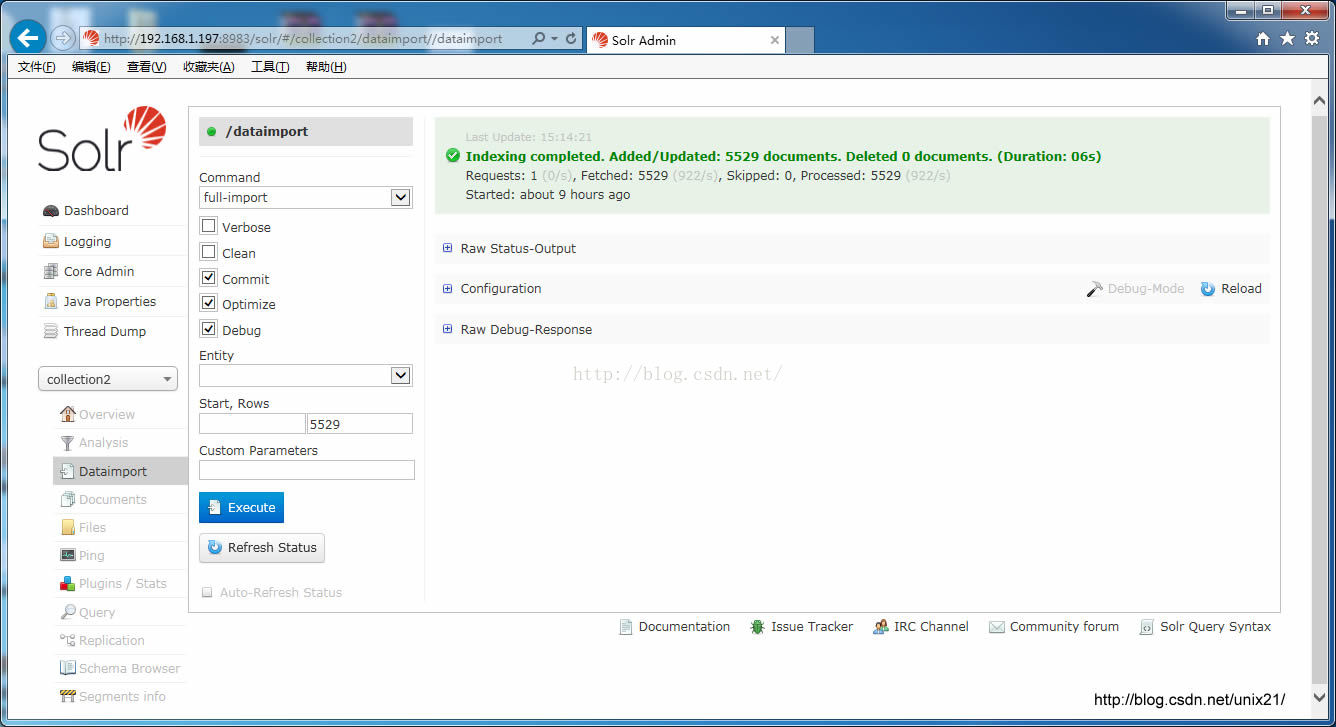The image size is (1336, 727).
Task: Click the Custom Parameters input field
Action: [306, 470]
